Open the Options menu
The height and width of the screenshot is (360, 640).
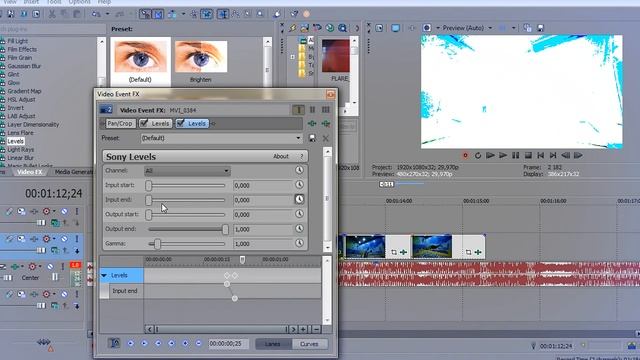pos(80,2)
